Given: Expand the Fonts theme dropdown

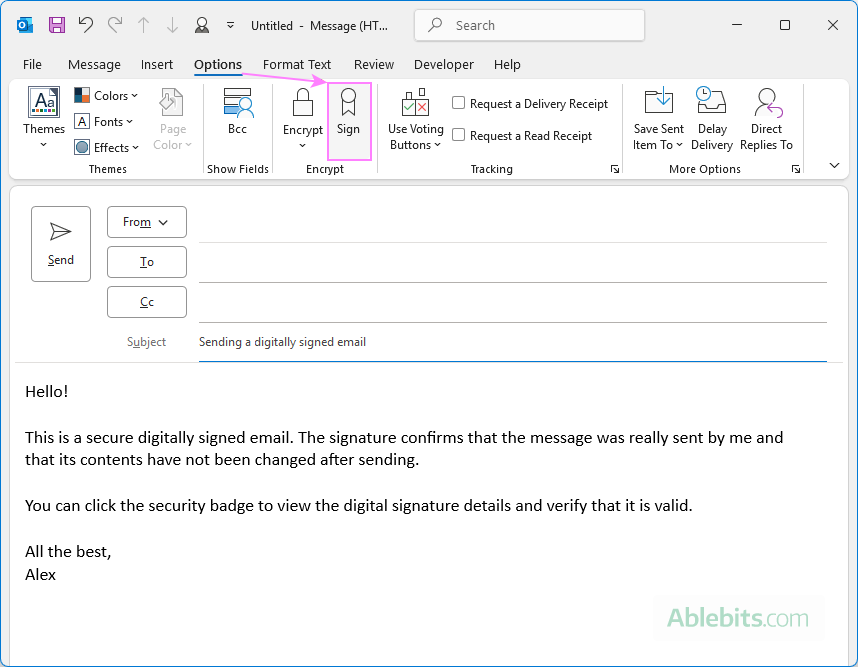Looking at the screenshot, I should pyautogui.click(x=104, y=122).
